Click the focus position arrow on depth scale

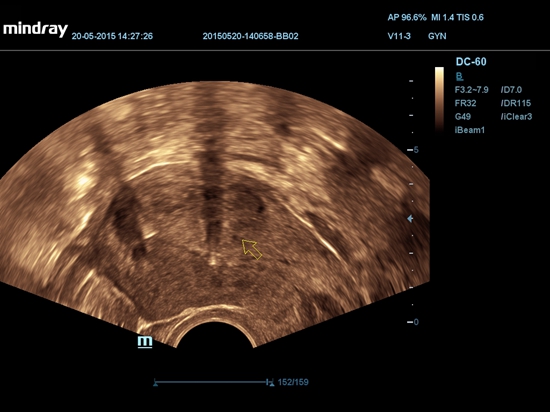[x=410, y=219]
